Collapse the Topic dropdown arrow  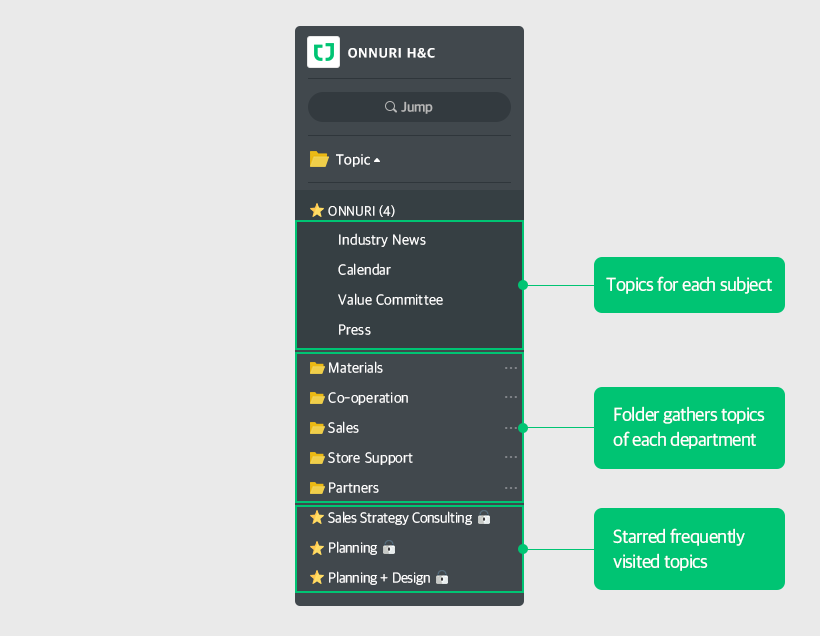(x=377, y=161)
